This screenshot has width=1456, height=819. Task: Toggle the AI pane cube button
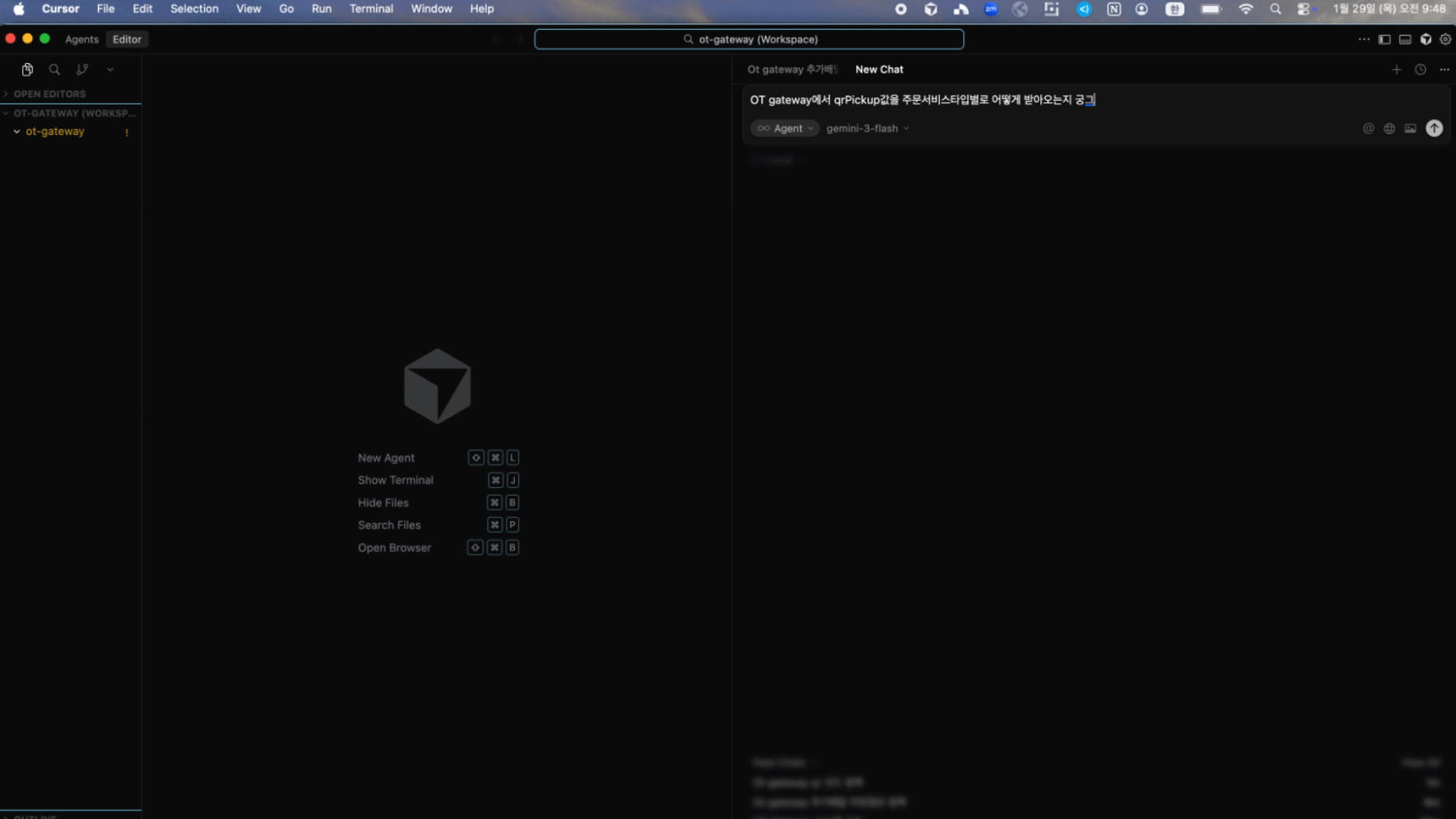tap(1426, 39)
